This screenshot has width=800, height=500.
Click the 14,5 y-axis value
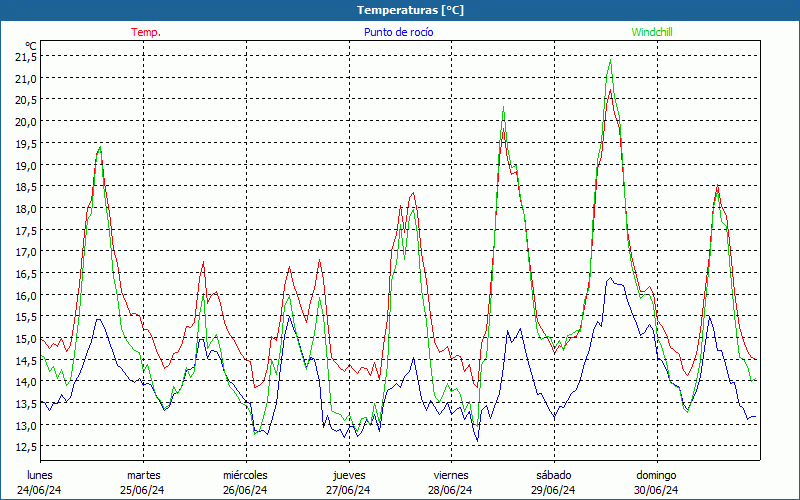pyautogui.click(x=26, y=361)
